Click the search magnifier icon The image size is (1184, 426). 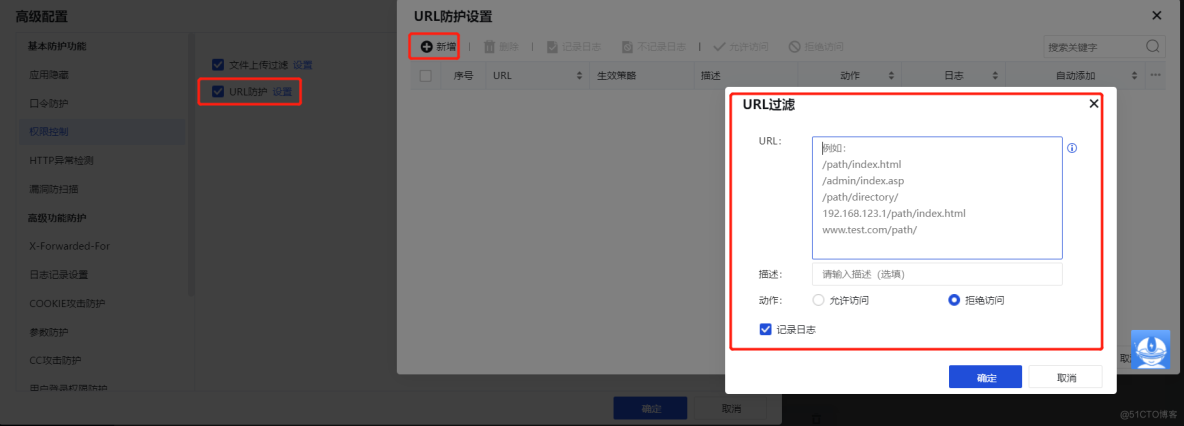[x=1152, y=46]
